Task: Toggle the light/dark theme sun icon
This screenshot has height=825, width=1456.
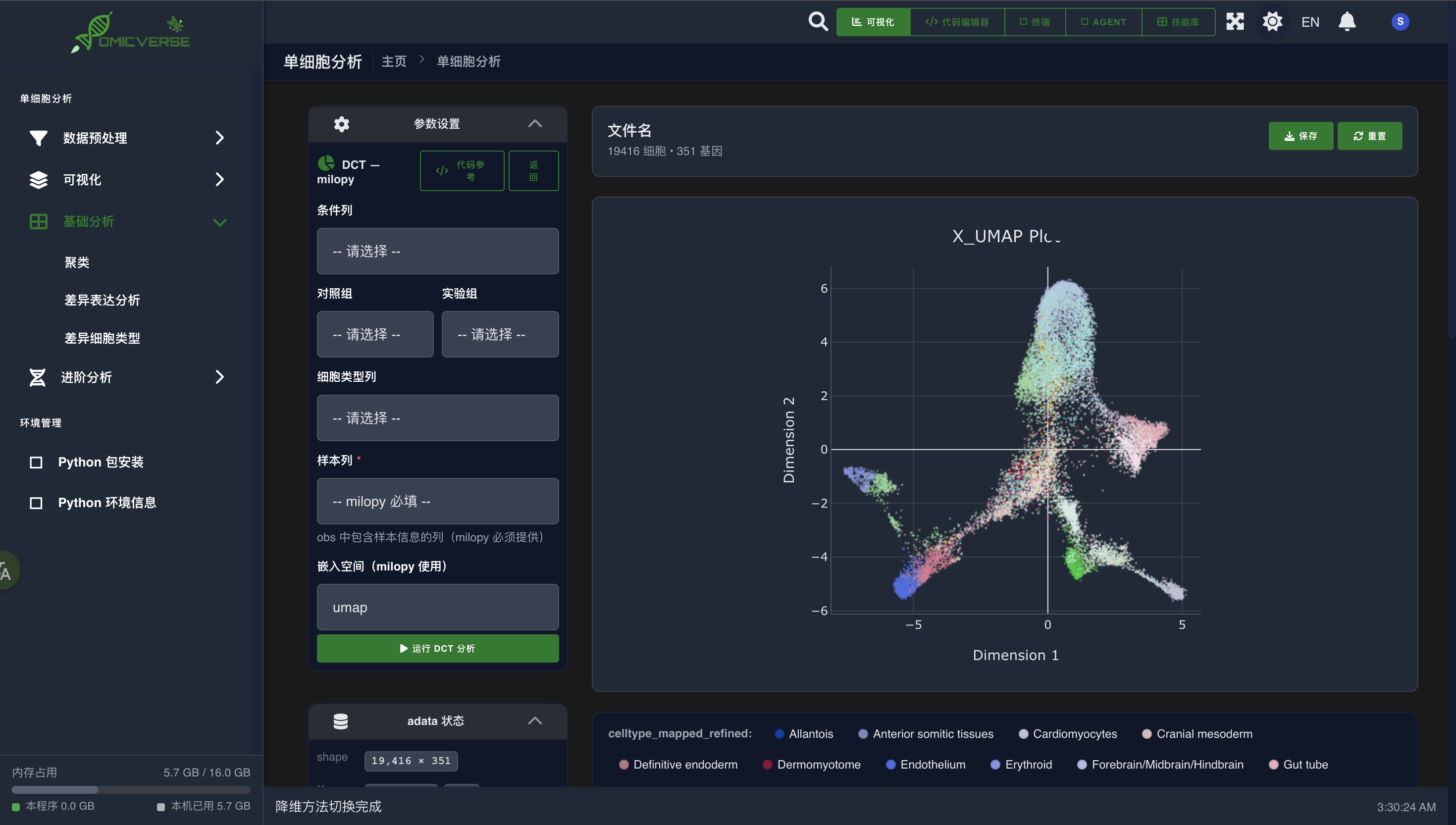Action: coord(1272,21)
